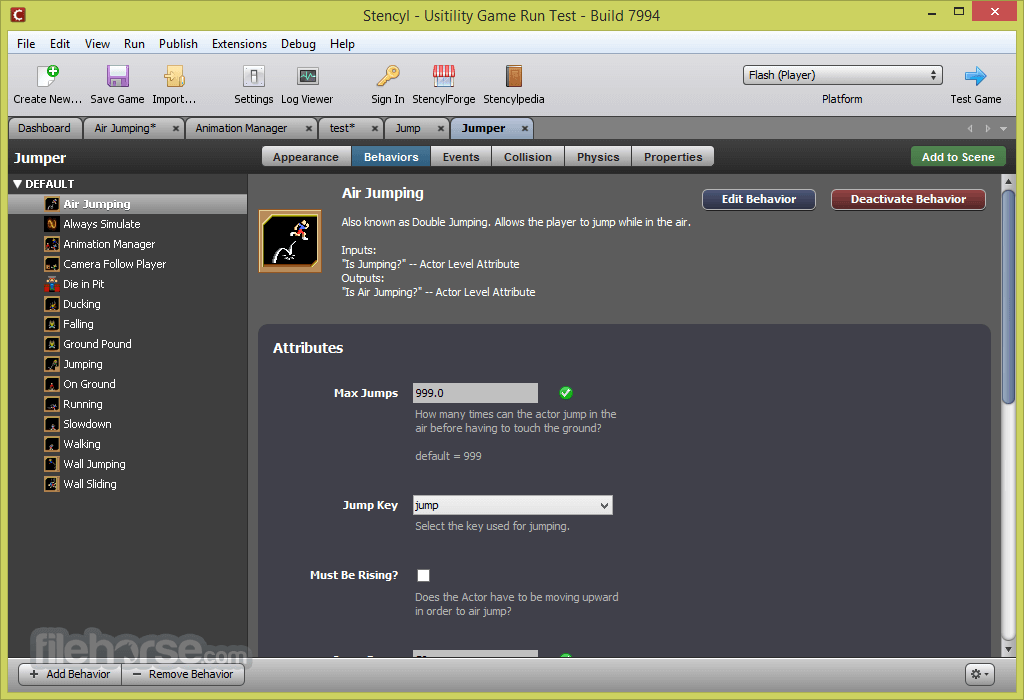
Task: Select the Die in Pit behavior
Action: click(x=128, y=284)
